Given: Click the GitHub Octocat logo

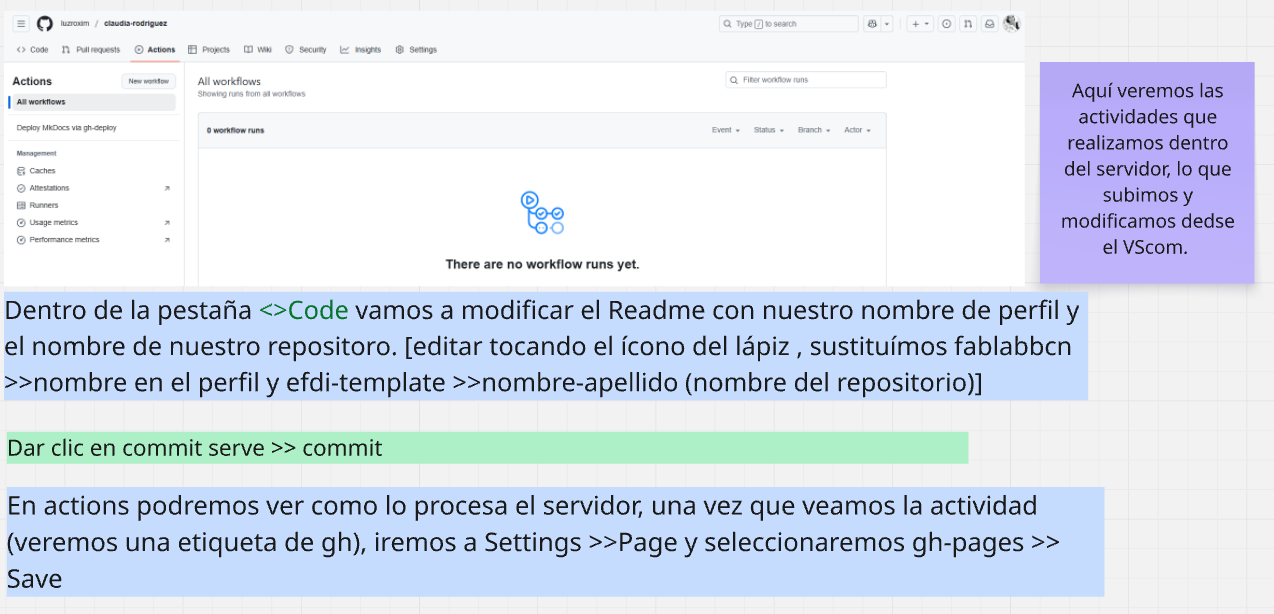Looking at the screenshot, I should (x=45, y=24).
